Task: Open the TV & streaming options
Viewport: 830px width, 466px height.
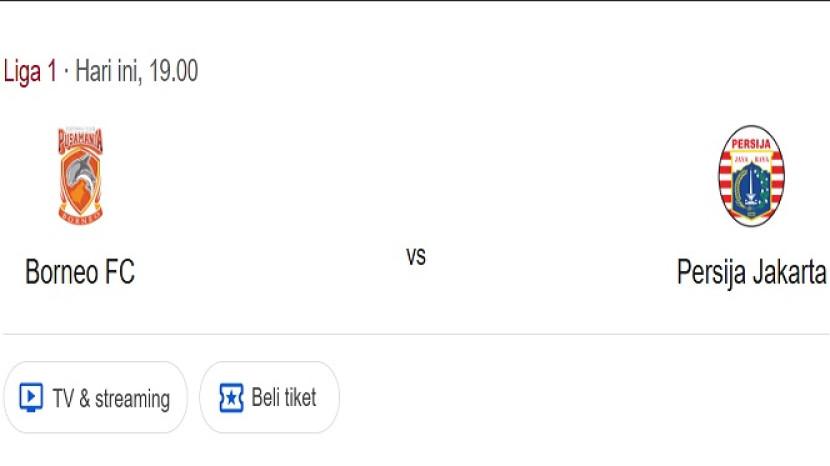Action: pos(95,398)
